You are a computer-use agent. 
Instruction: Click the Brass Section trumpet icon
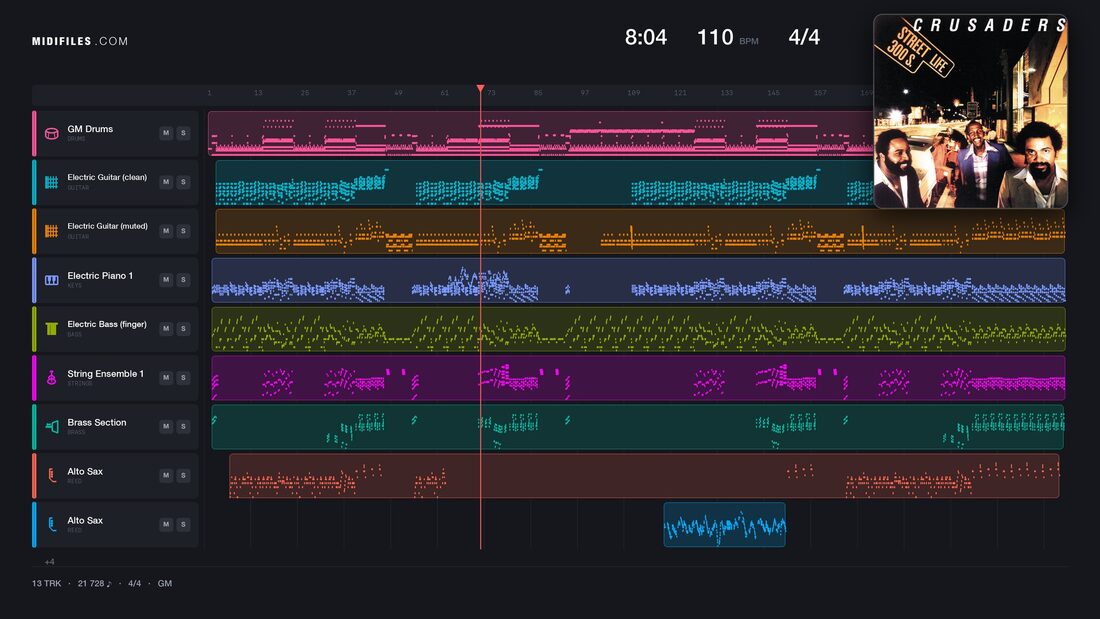[51, 427]
